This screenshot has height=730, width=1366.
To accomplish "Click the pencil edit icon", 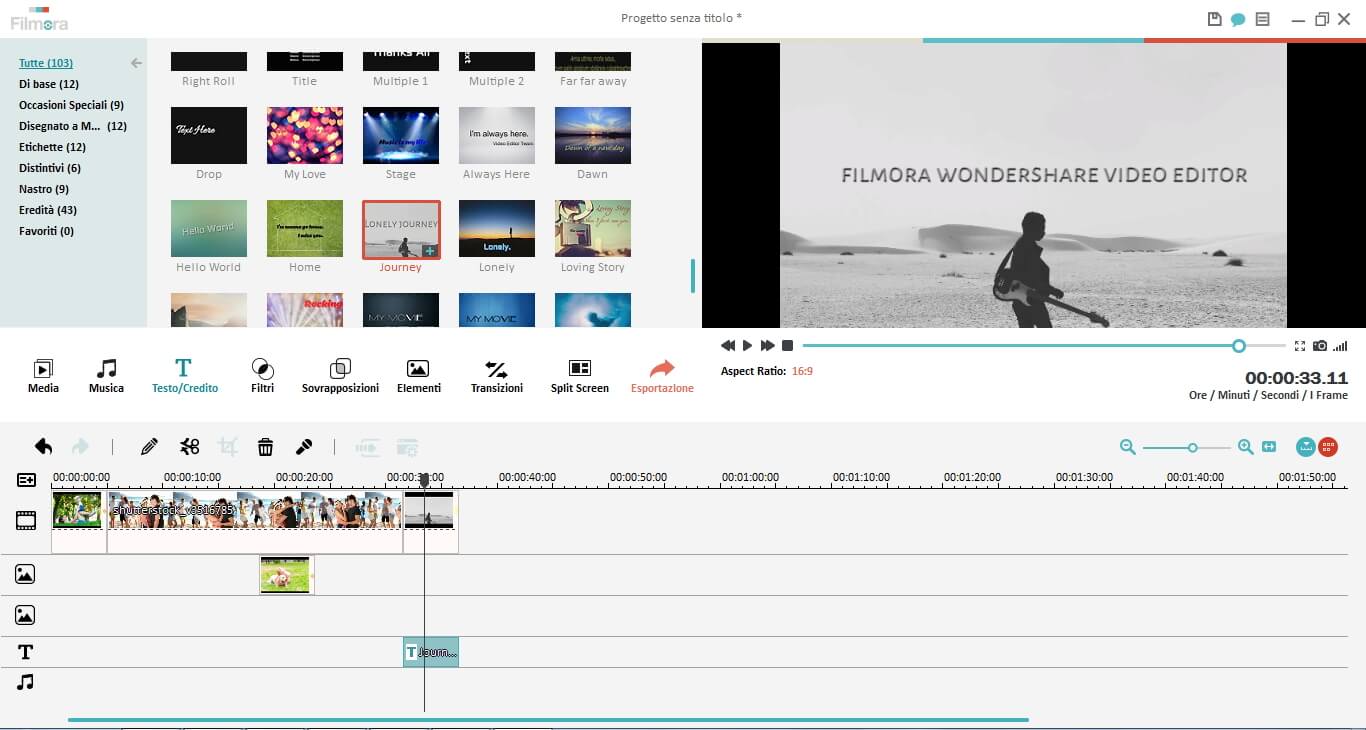I will 149,447.
